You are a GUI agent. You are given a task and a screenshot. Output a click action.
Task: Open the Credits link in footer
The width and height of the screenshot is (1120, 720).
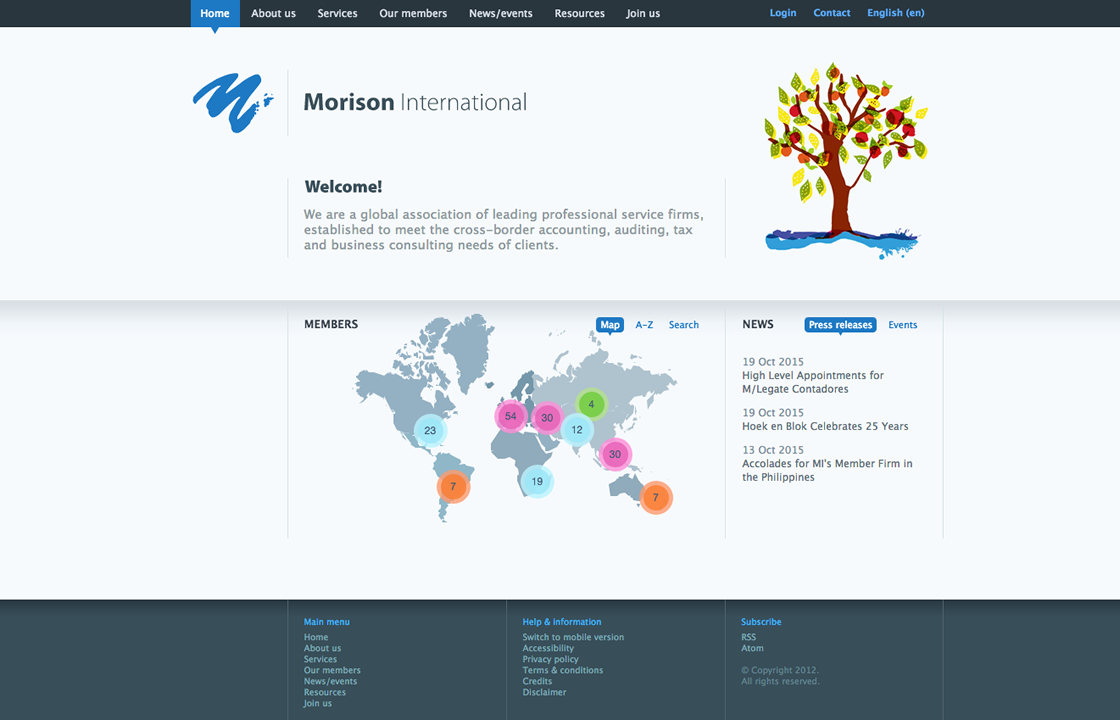(x=536, y=681)
